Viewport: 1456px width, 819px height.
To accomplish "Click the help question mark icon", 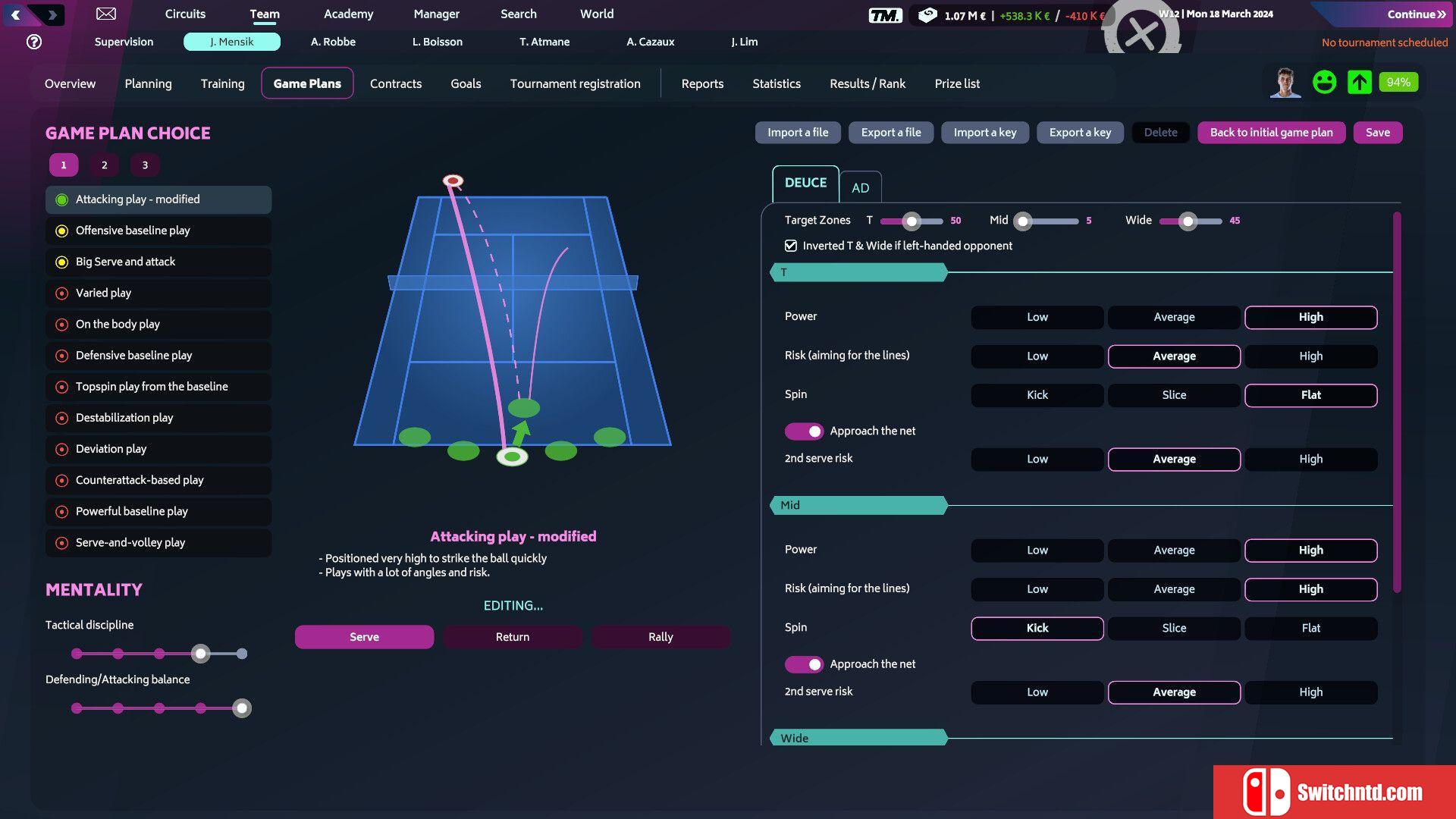I will pyautogui.click(x=35, y=41).
